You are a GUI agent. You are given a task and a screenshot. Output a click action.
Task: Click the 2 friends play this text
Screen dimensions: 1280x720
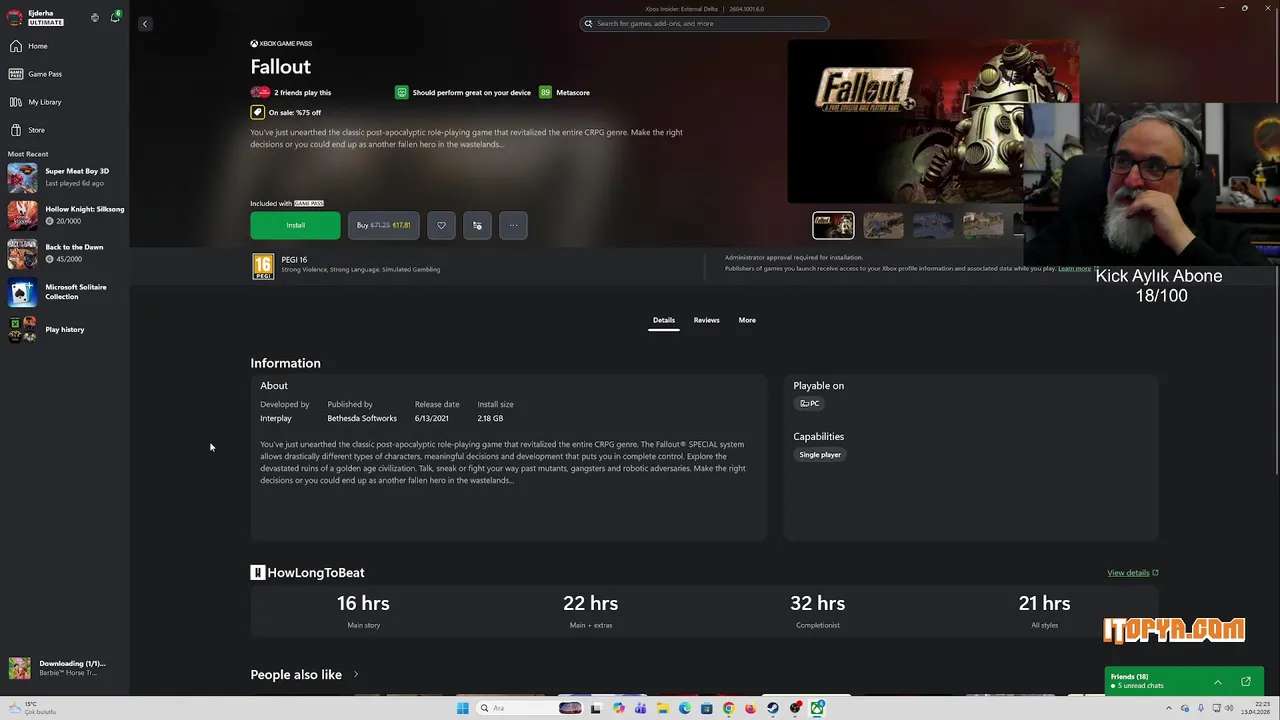[x=302, y=92]
